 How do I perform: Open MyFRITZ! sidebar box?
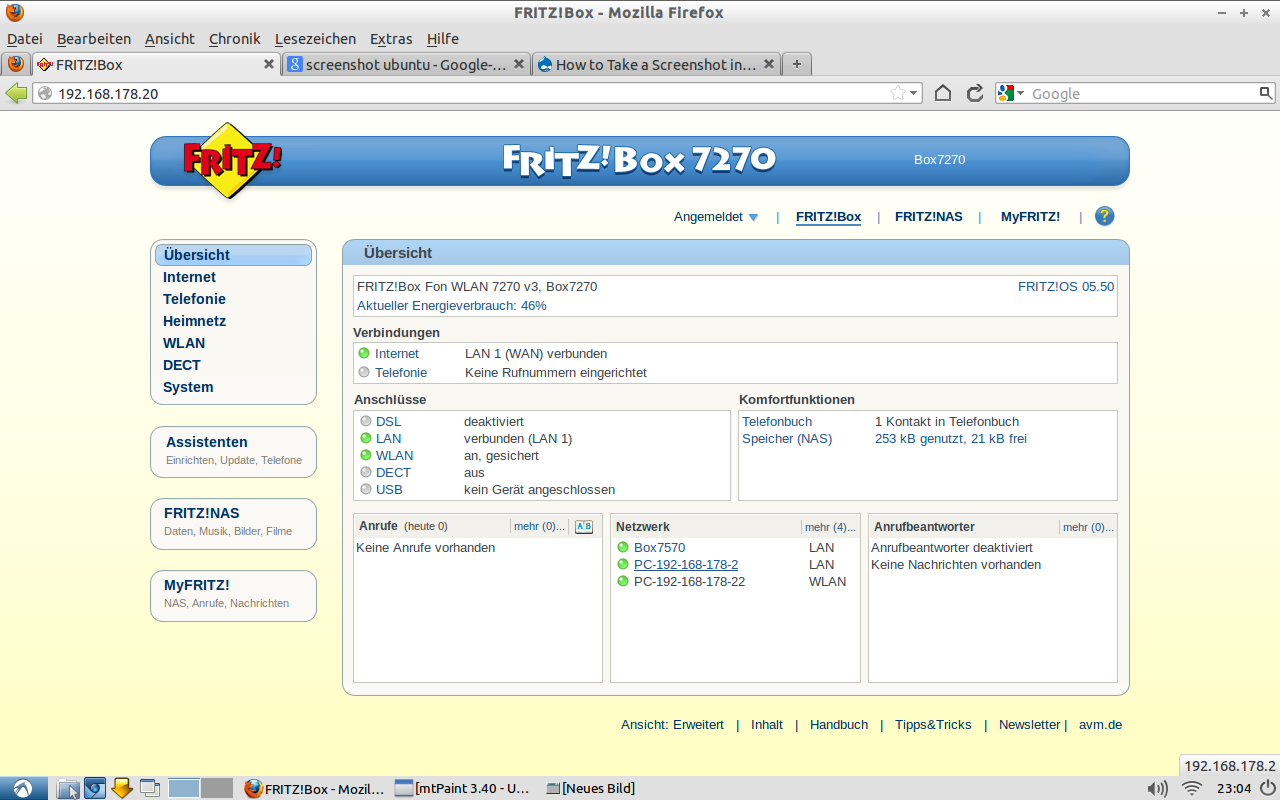(x=233, y=594)
